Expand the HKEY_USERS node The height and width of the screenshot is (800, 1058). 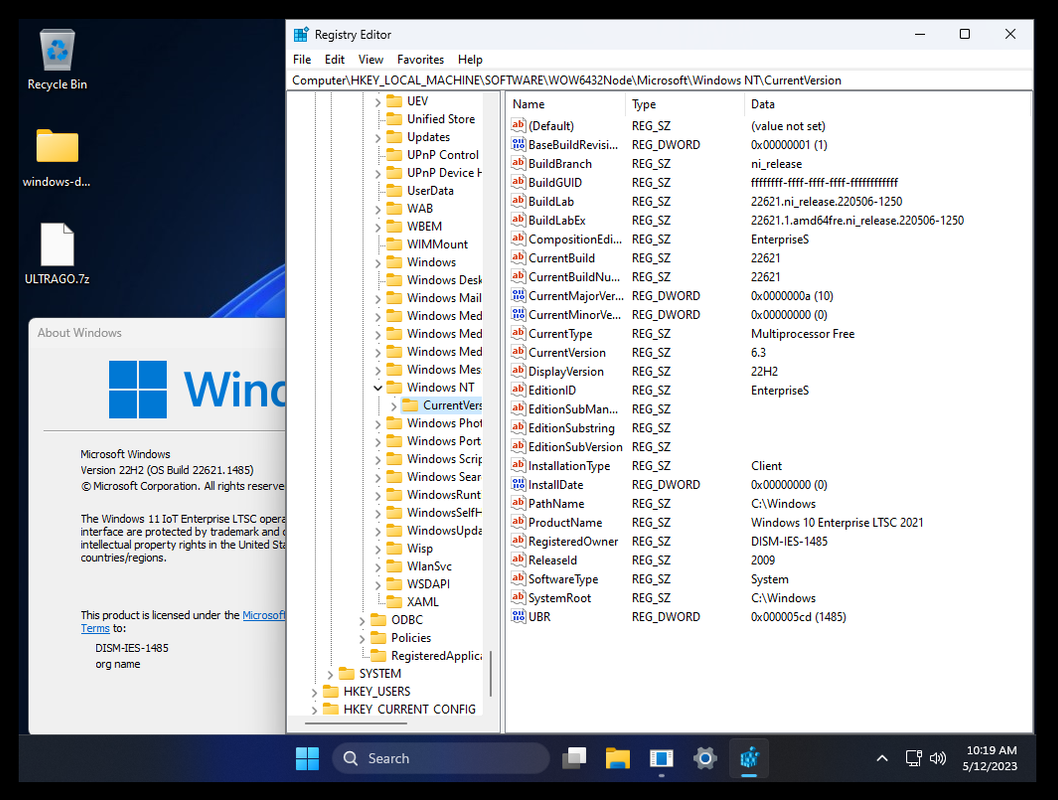click(x=314, y=691)
